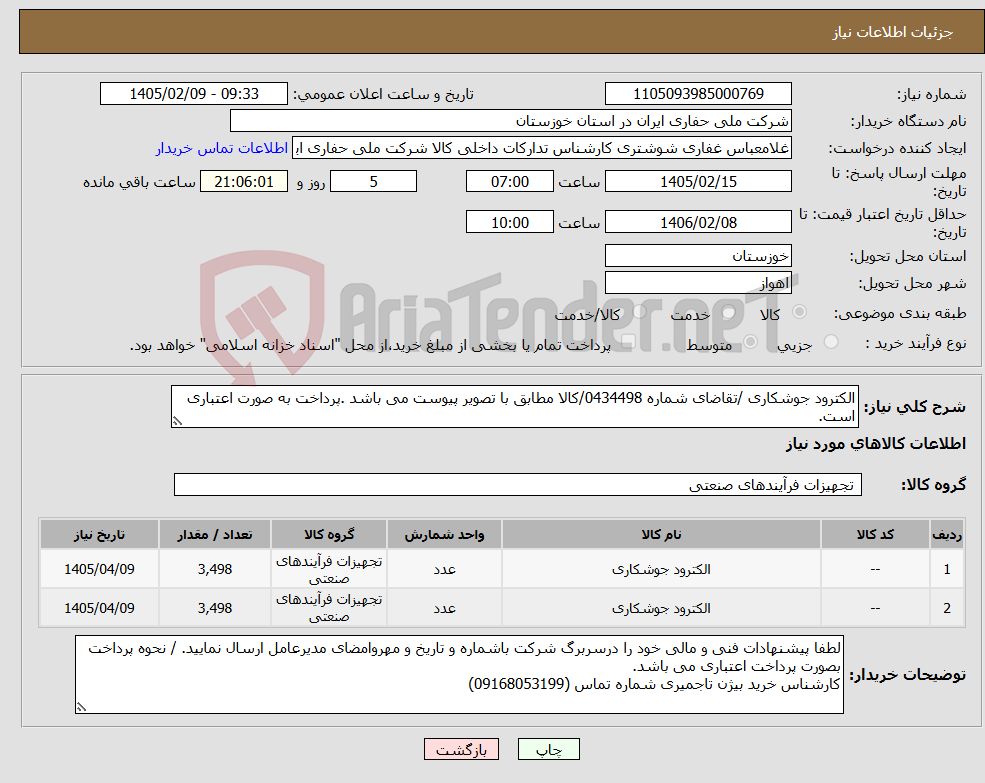Click the بازگشت (back) button
The height and width of the screenshot is (783, 985).
[461, 749]
